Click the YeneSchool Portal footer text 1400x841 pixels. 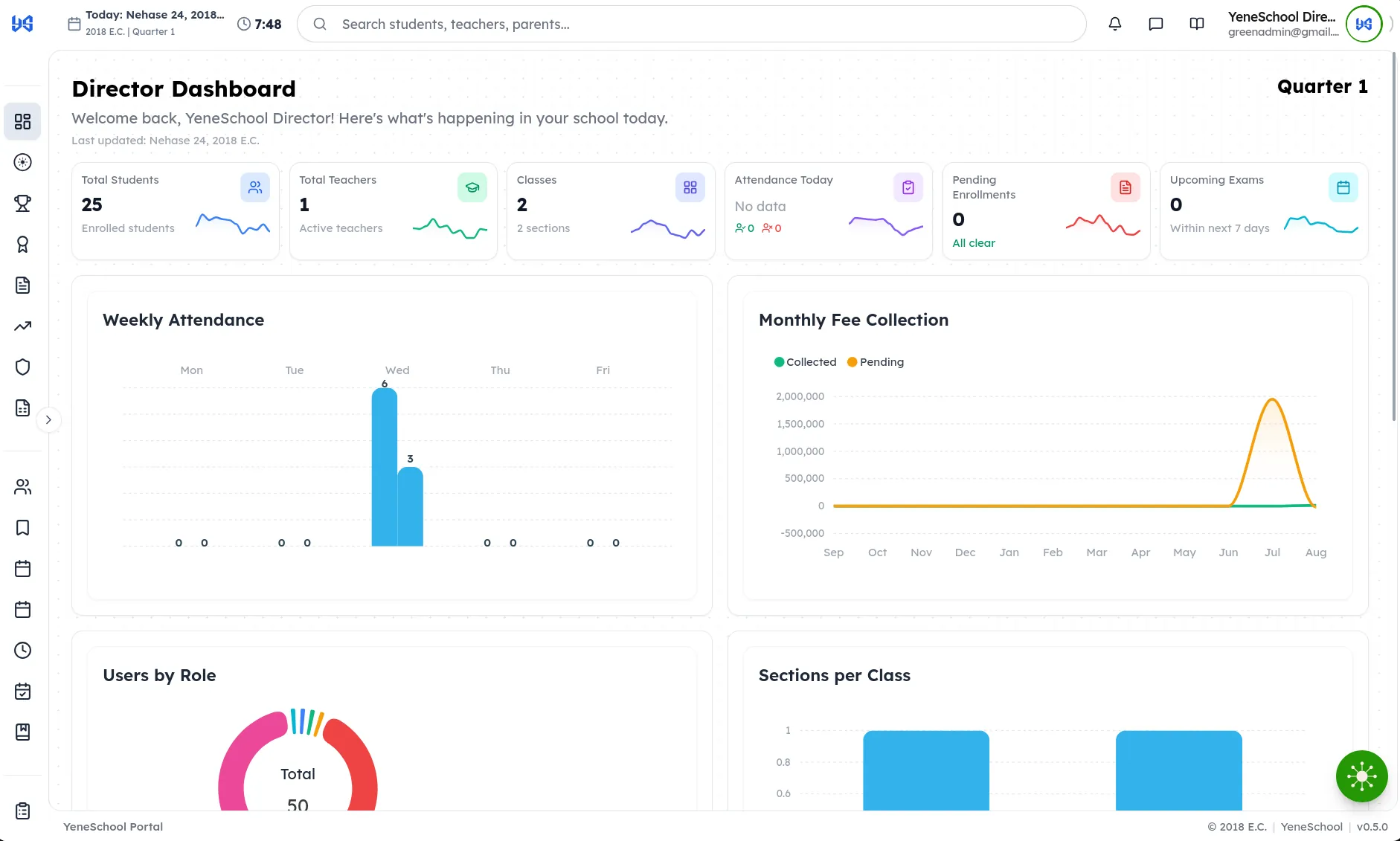pos(113,827)
